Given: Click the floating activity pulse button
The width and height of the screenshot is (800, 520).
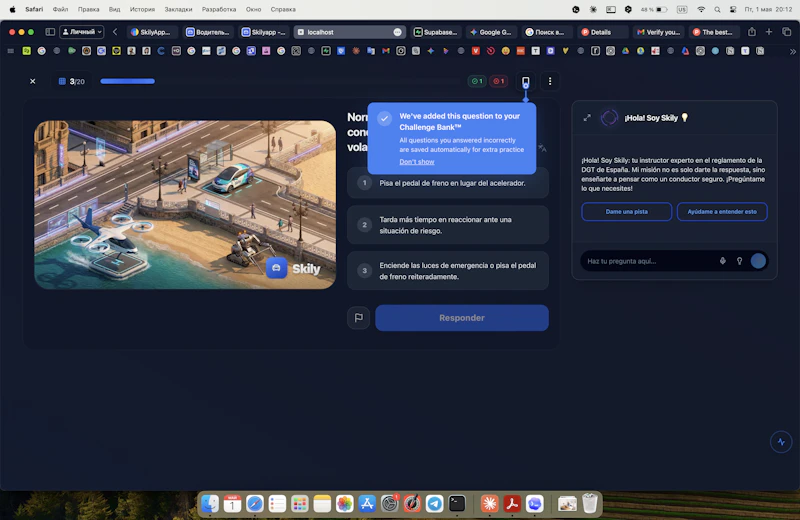Looking at the screenshot, I should pyautogui.click(x=781, y=442).
